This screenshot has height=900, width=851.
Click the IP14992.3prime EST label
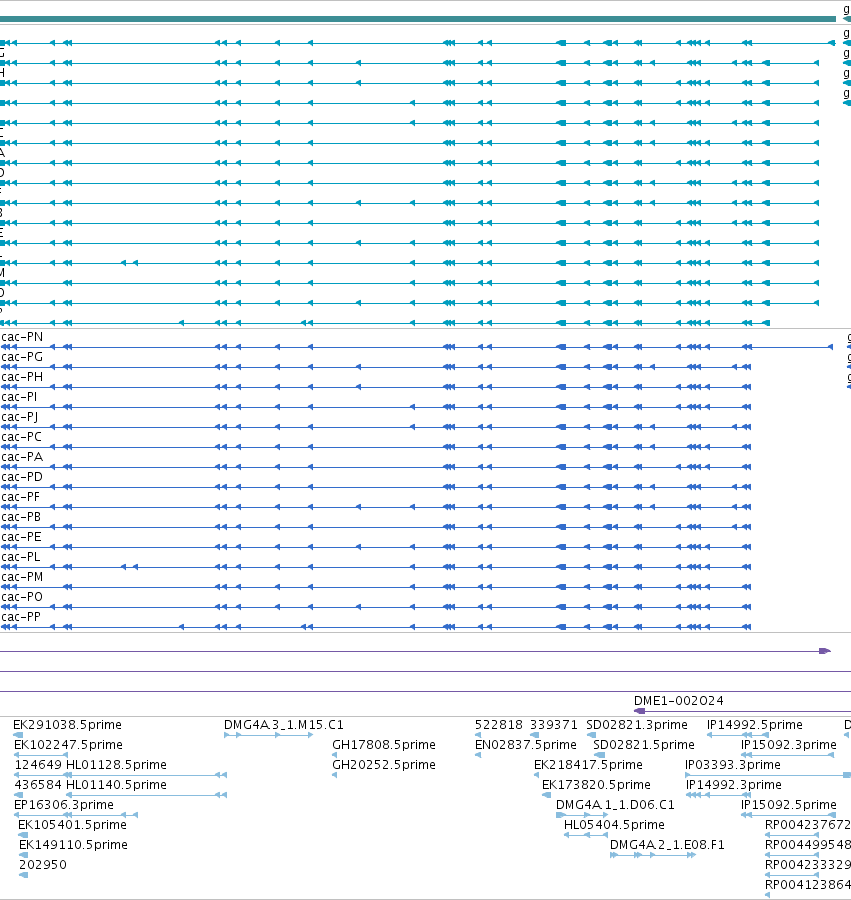tap(733, 785)
